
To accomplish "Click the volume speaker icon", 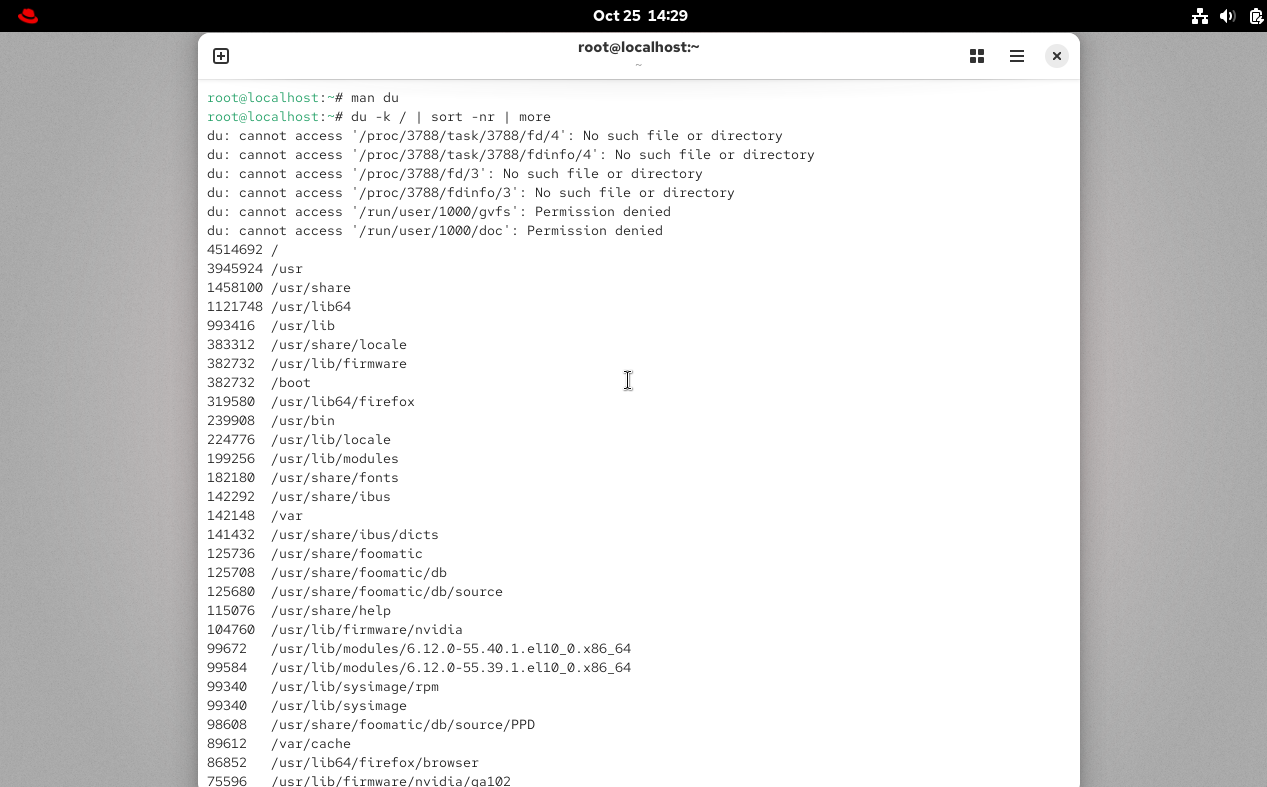I will pyautogui.click(x=1228, y=16).
